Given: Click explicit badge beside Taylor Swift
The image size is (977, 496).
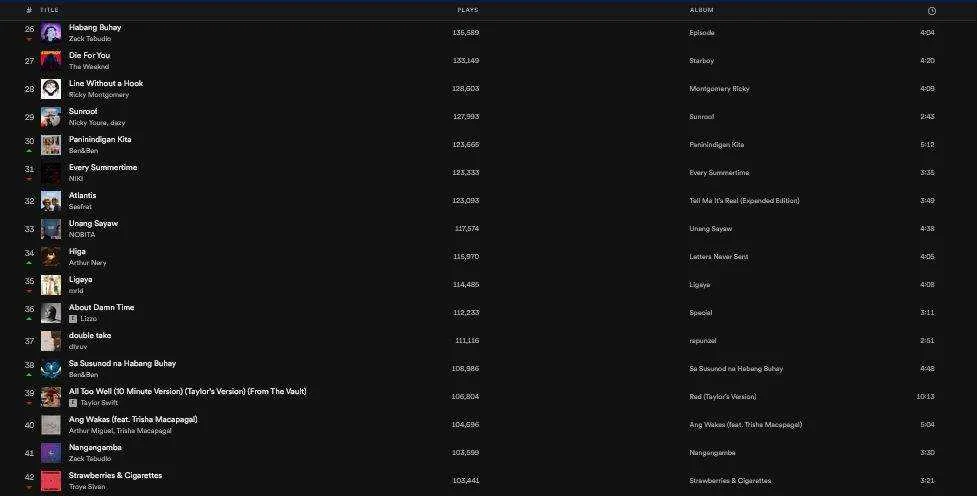Looking at the screenshot, I should (x=73, y=403).
